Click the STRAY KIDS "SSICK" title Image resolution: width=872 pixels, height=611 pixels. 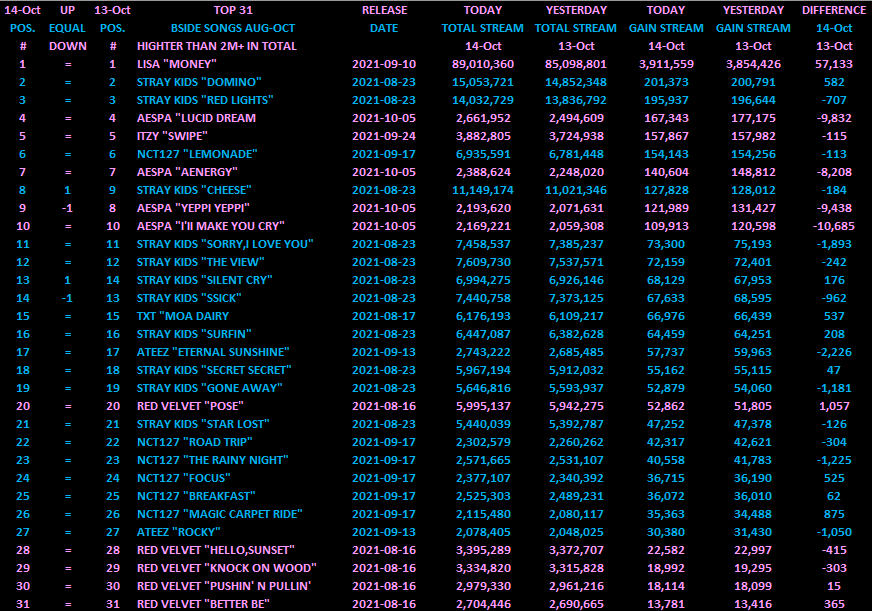click(189, 298)
